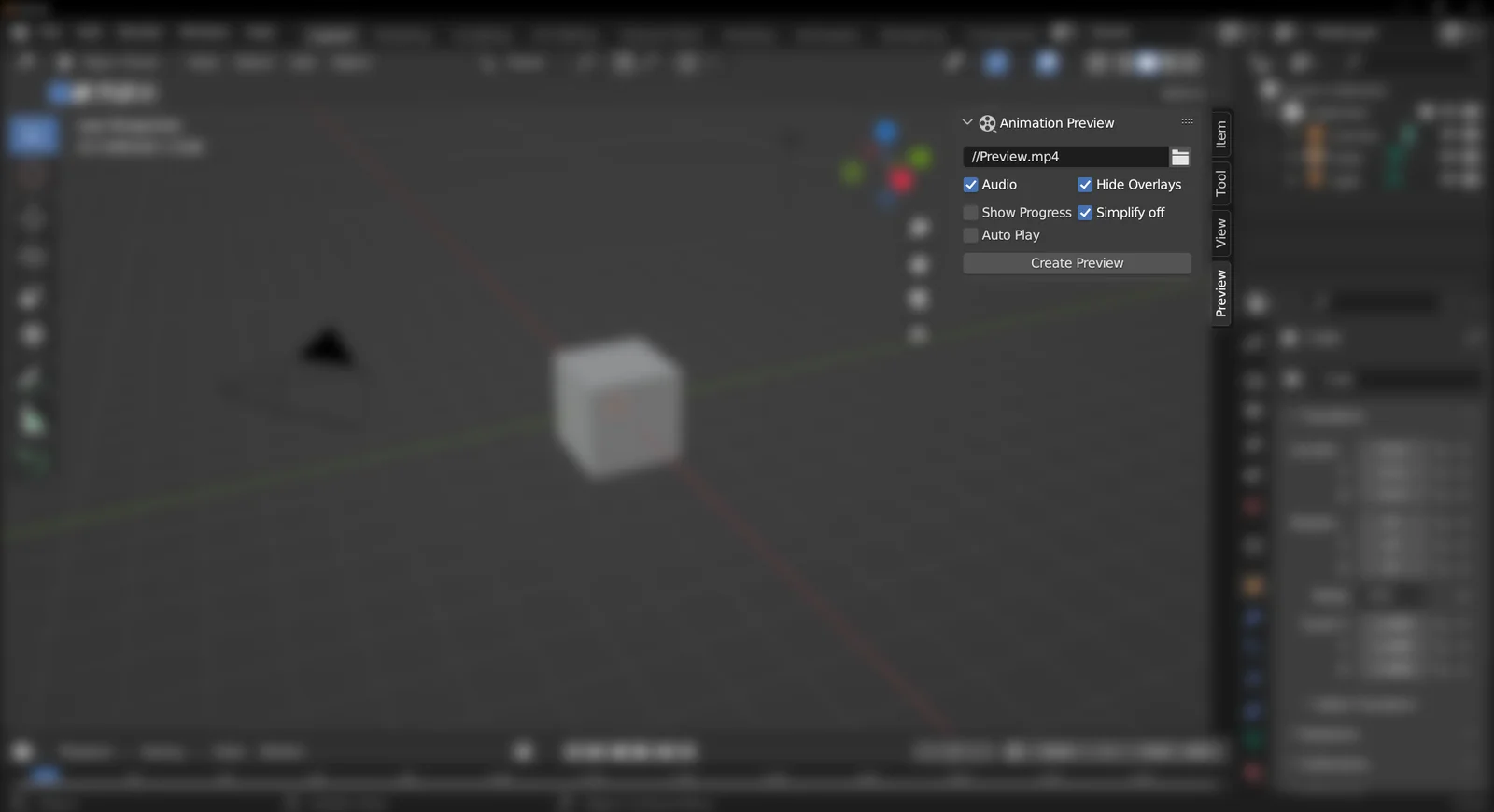Switch to the Item sidebar tab
1494x812 pixels.
[1221, 134]
